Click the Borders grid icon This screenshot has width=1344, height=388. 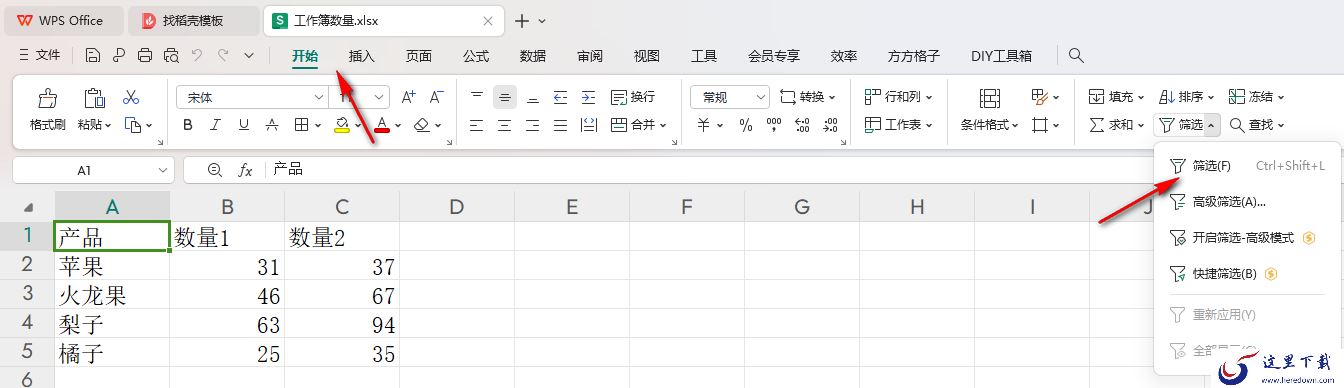[300, 125]
